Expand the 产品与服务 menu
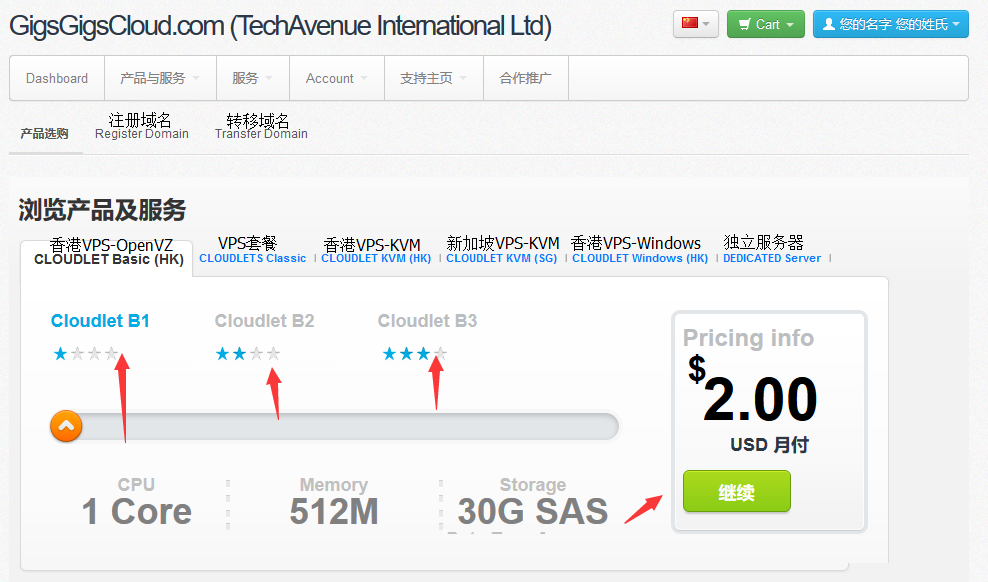 (x=160, y=78)
